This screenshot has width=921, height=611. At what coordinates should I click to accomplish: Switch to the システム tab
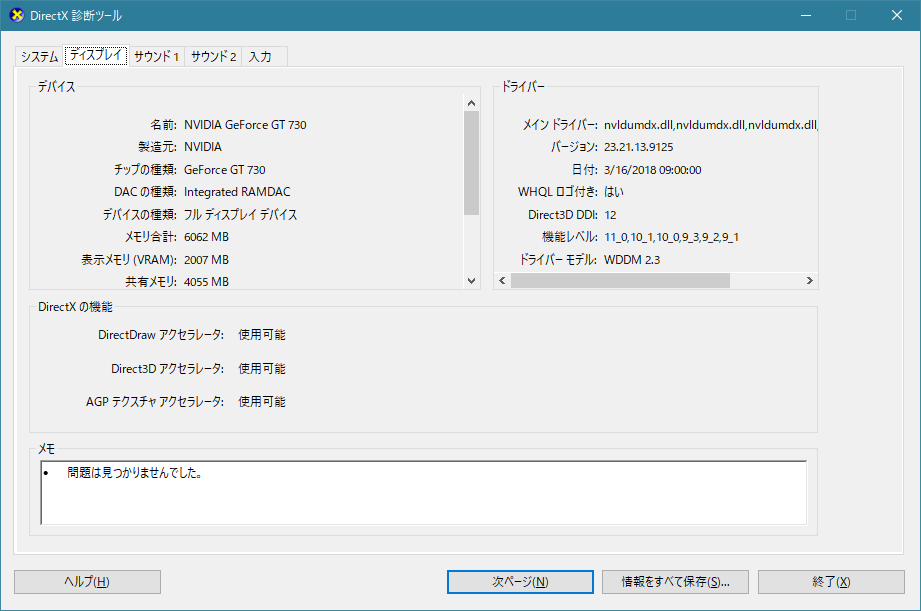point(38,57)
